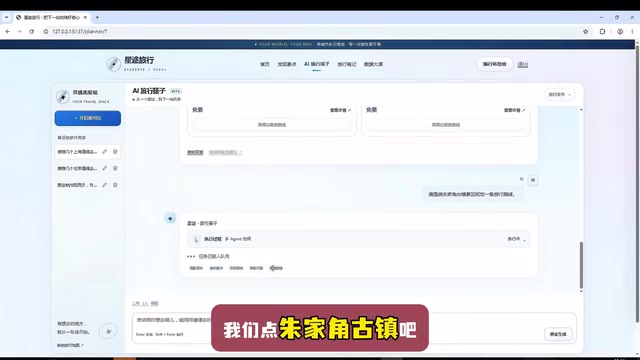The width and height of the screenshot is (640, 360).
Task: Reload the page in the browser
Action: (31, 31)
